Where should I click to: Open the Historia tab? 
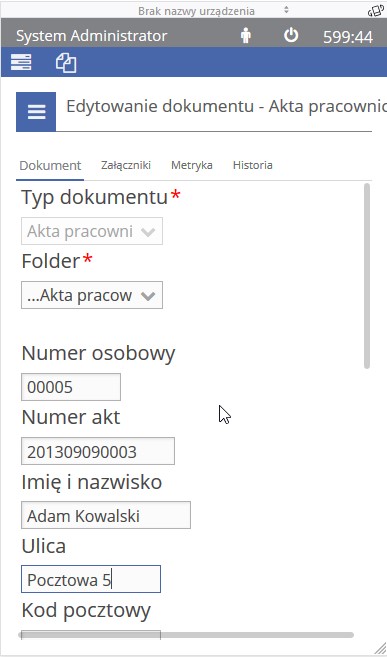pyautogui.click(x=253, y=165)
